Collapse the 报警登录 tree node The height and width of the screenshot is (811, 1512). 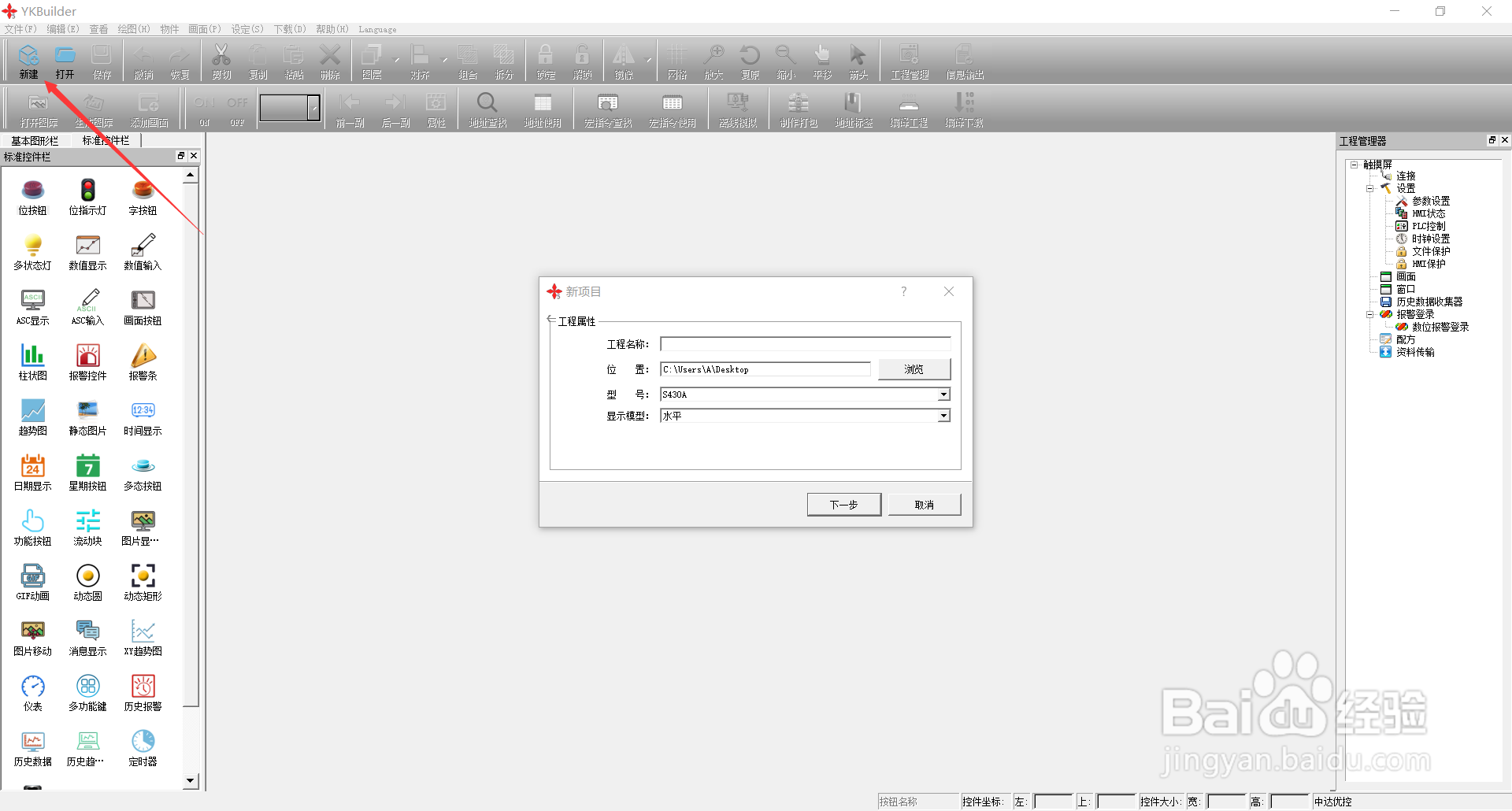pyautogui.click(x=1370, y=314)
